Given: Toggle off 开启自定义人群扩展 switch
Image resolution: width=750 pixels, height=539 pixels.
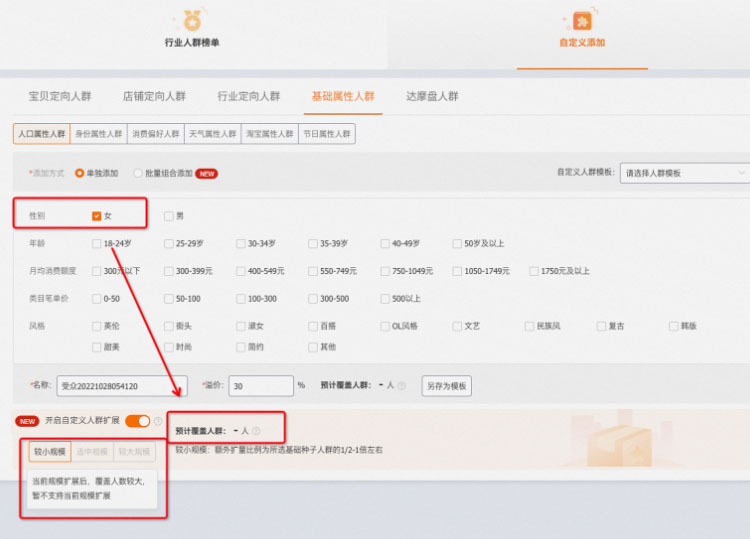Looking at the screenshot, I should click(x=137, y=421).
